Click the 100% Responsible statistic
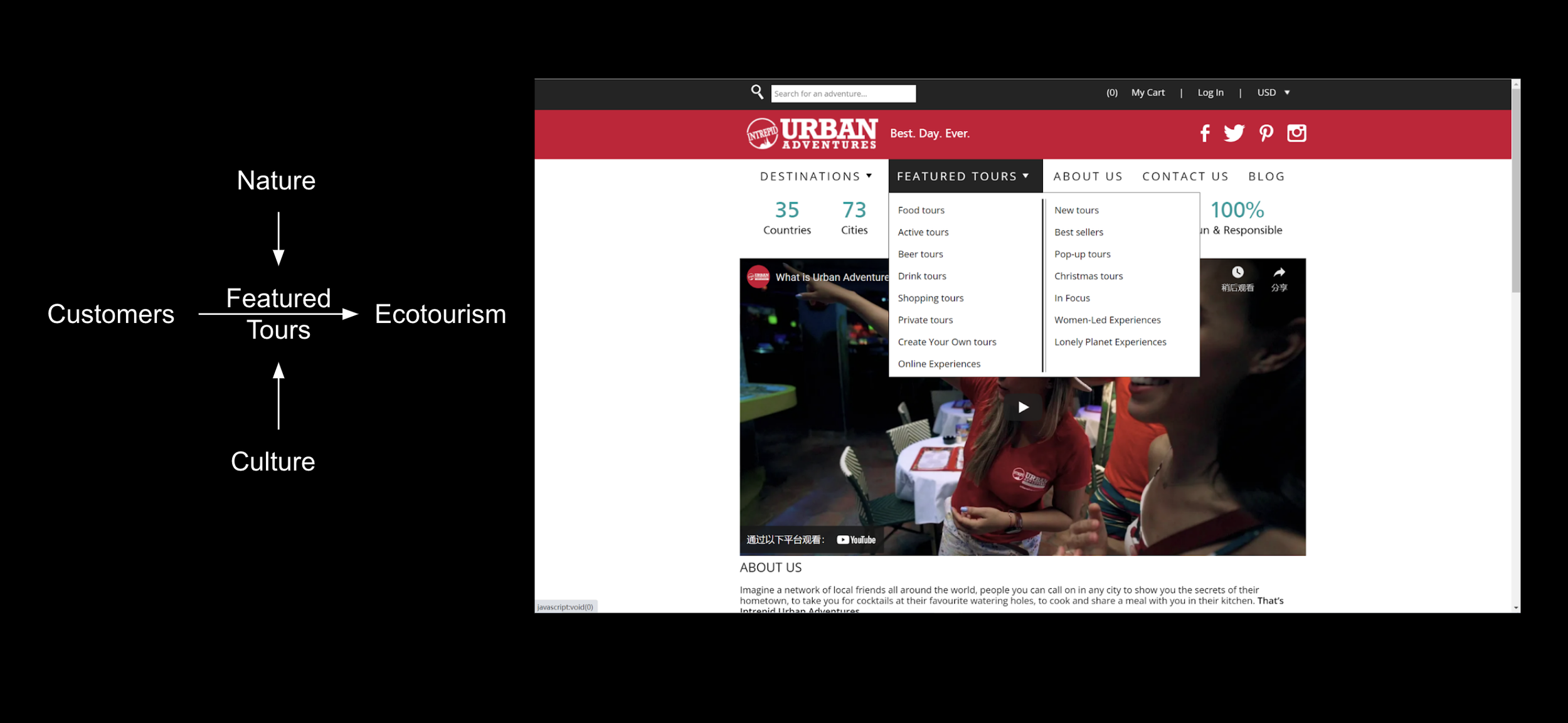 coord(1241,218)
